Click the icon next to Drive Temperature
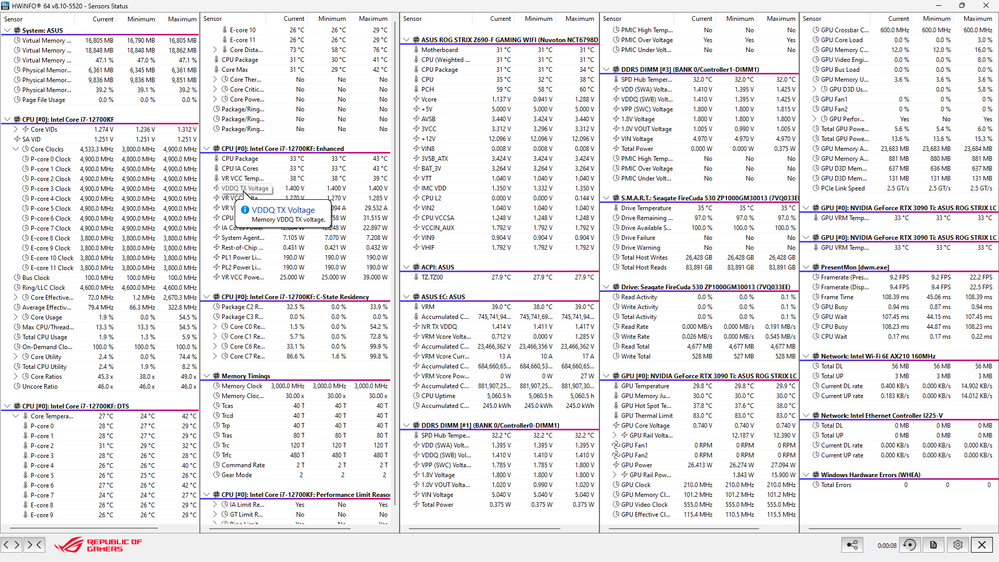999x562 pixels. pyautogui.click(x=616, y=208)
